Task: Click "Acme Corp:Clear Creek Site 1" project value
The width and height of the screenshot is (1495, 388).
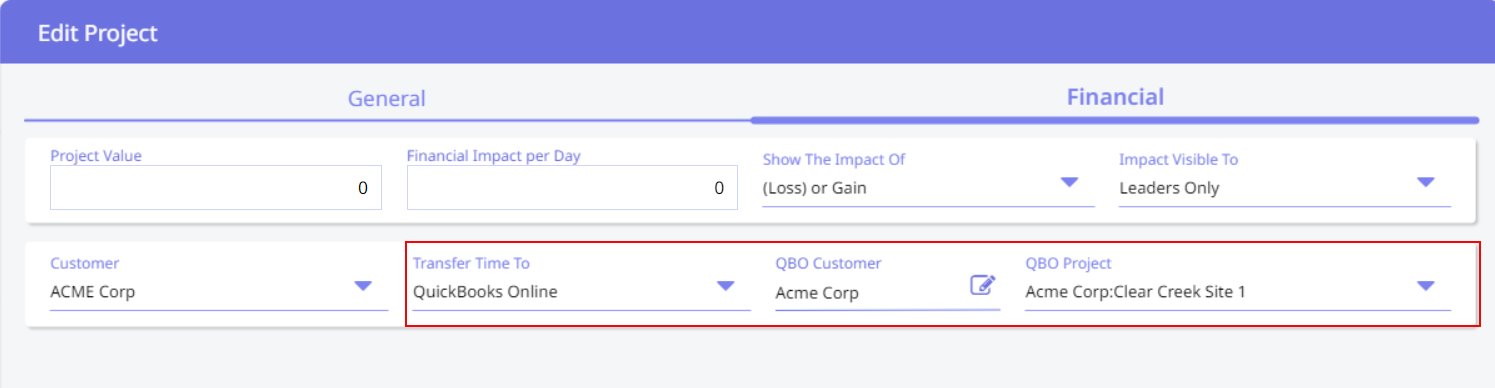Action: point(1135,292)
